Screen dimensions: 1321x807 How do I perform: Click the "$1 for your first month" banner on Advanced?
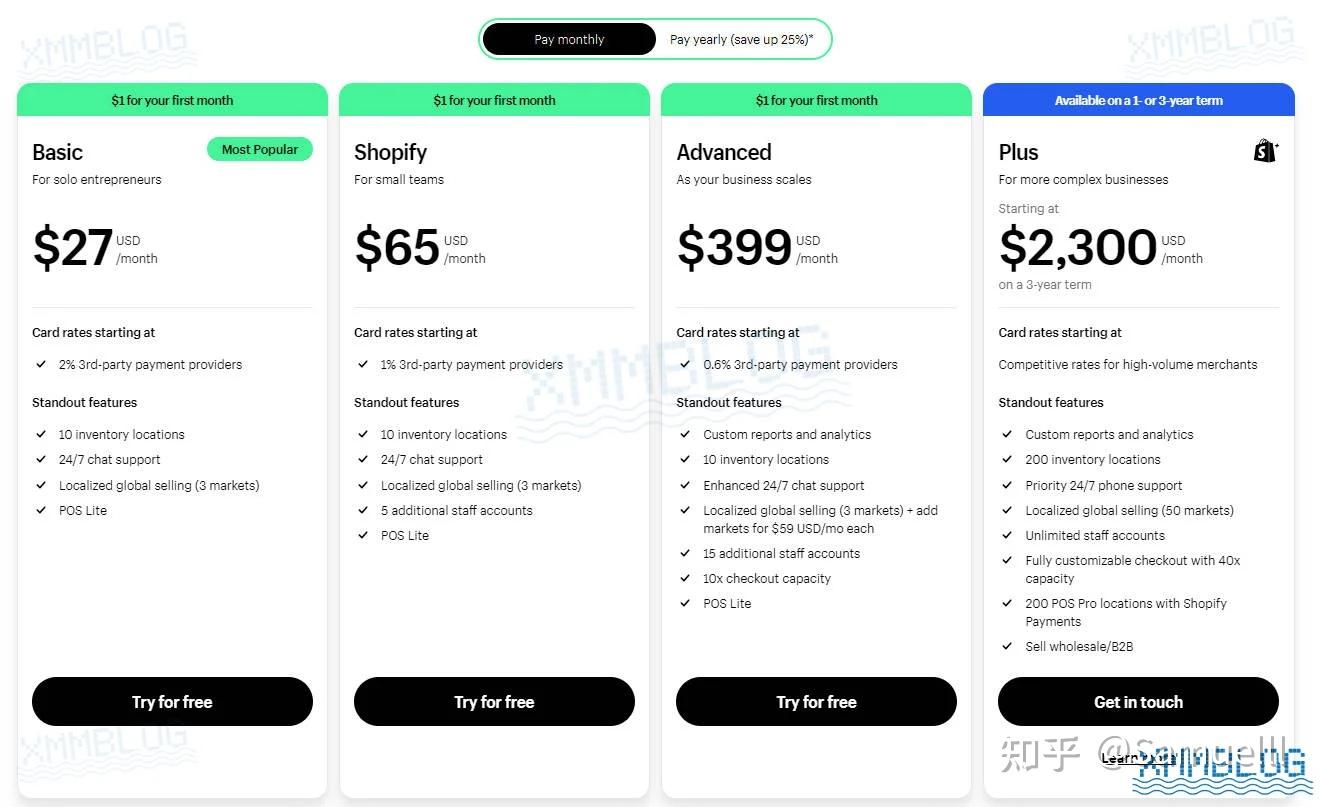click(x=816, y=100)
